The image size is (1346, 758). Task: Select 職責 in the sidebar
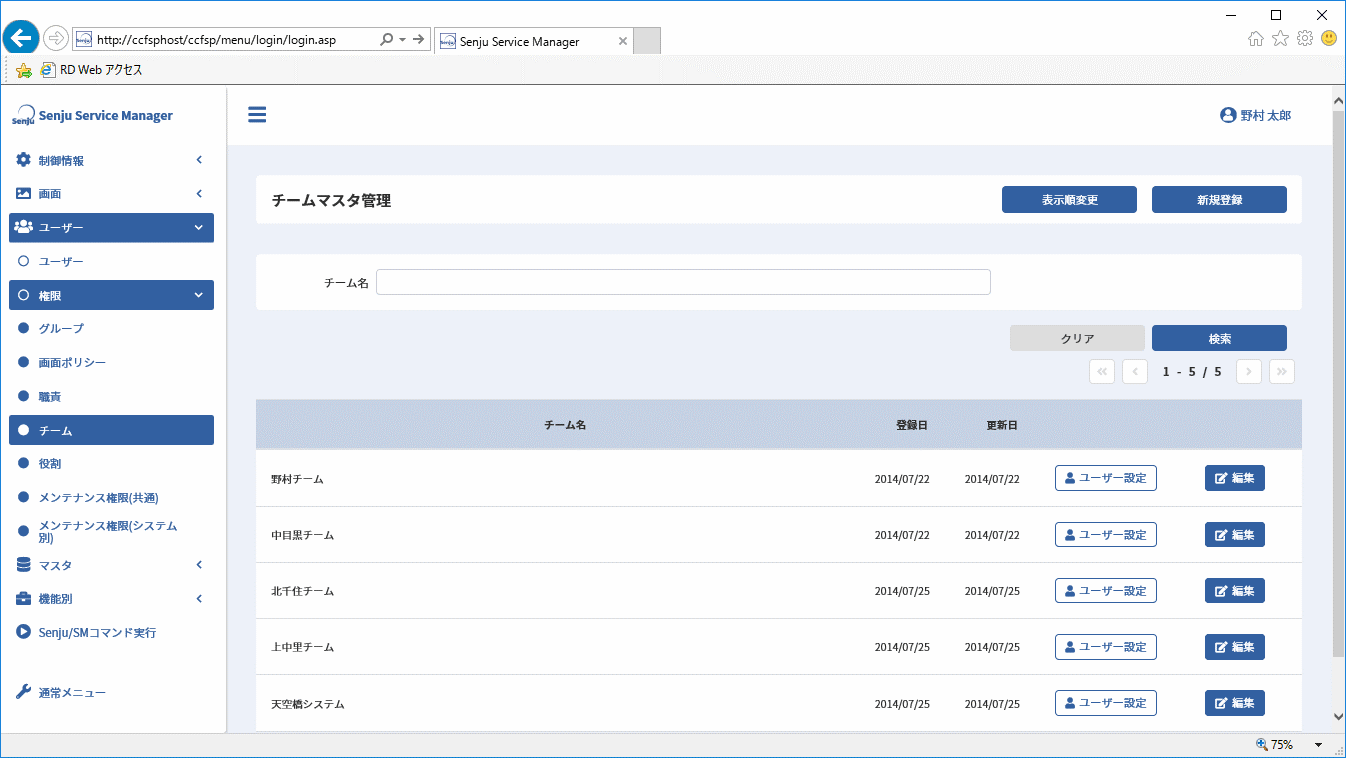tap(111, 397)
